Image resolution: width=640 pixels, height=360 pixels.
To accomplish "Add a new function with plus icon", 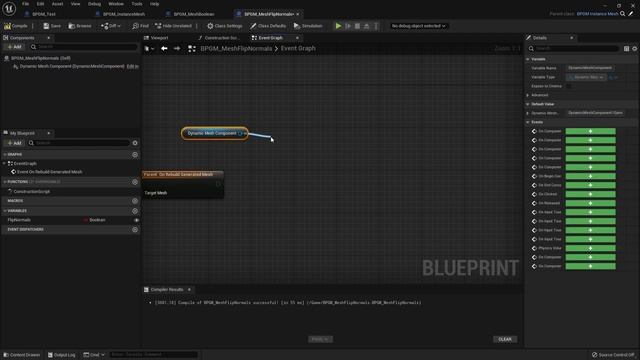I will click(x=135, y=182).
